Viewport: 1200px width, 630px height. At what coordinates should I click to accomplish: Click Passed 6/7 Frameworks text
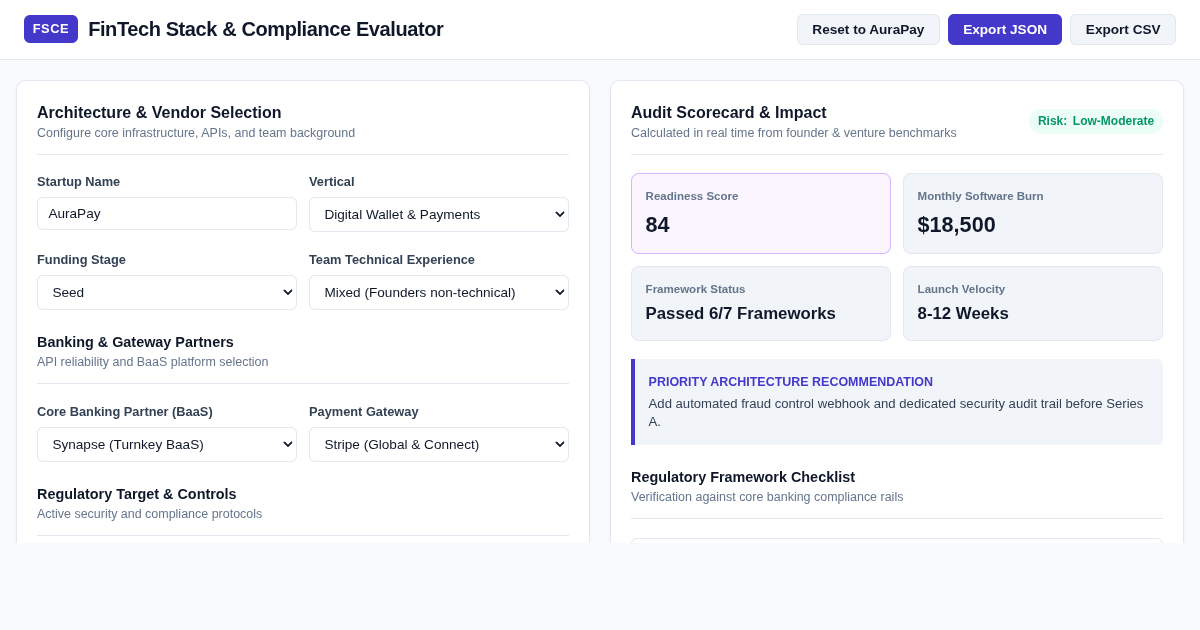tap(741, 314)
